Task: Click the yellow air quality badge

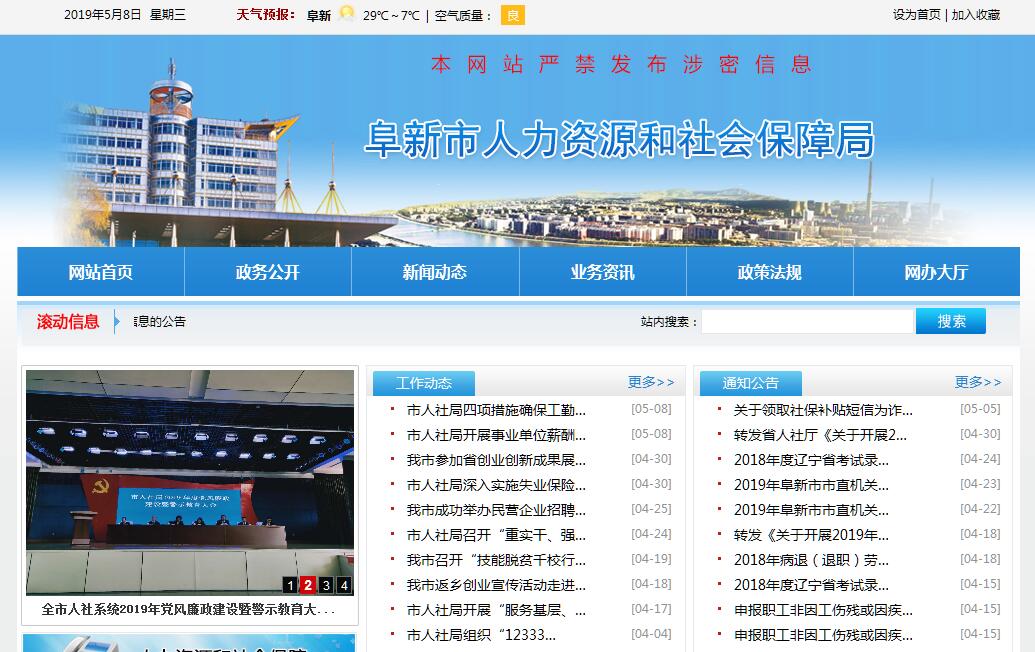Action: [512, 15]
